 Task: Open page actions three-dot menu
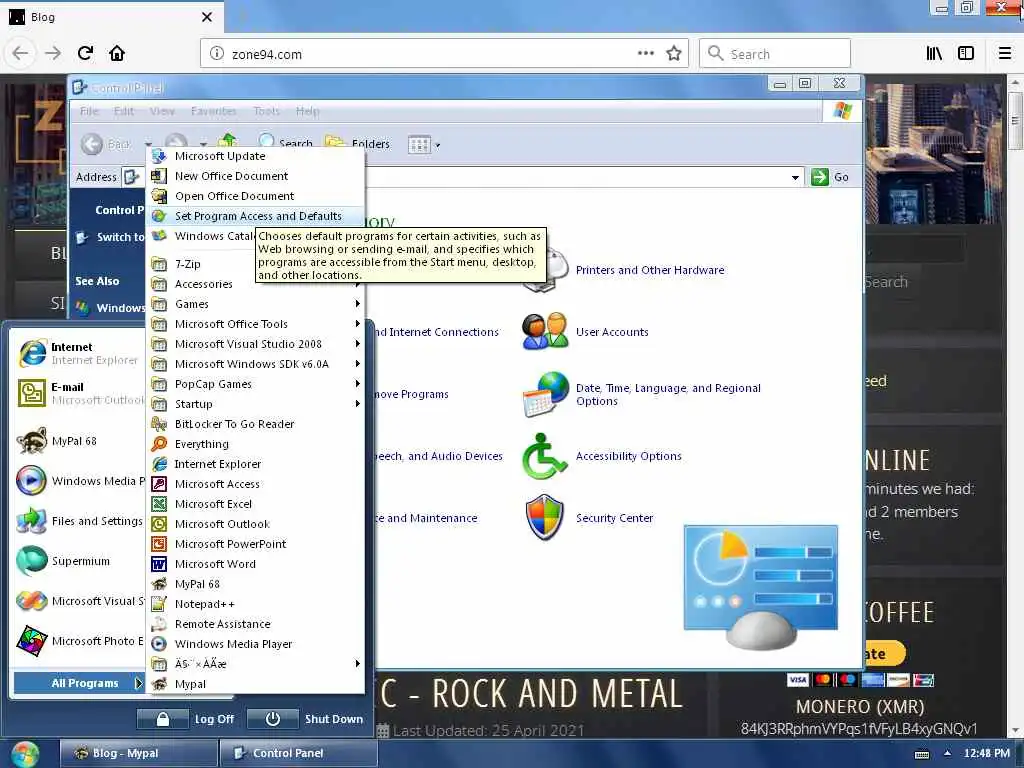(645, 54)
